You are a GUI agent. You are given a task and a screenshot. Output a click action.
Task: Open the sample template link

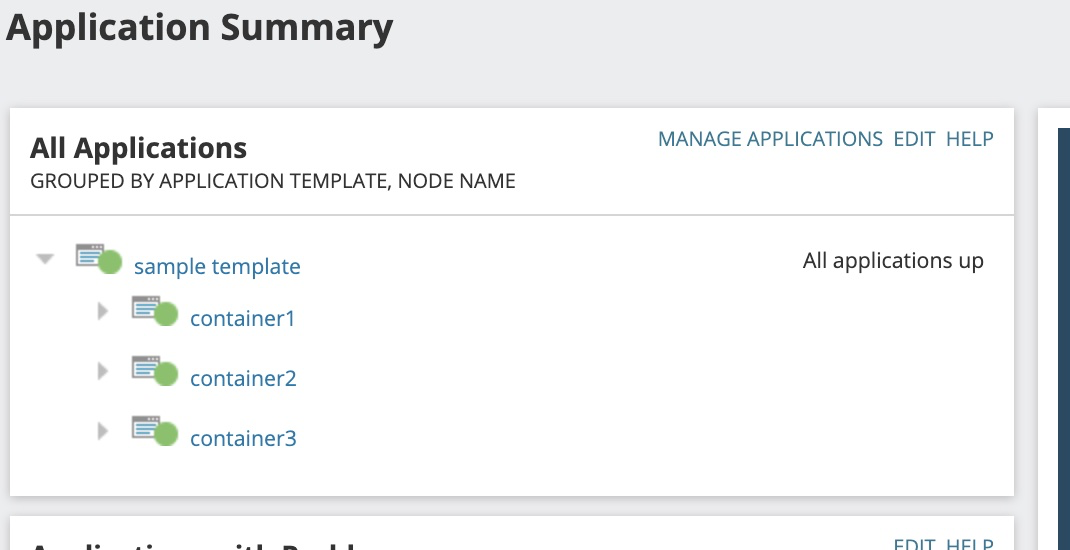pyautogui.click(x=217, y=267)
